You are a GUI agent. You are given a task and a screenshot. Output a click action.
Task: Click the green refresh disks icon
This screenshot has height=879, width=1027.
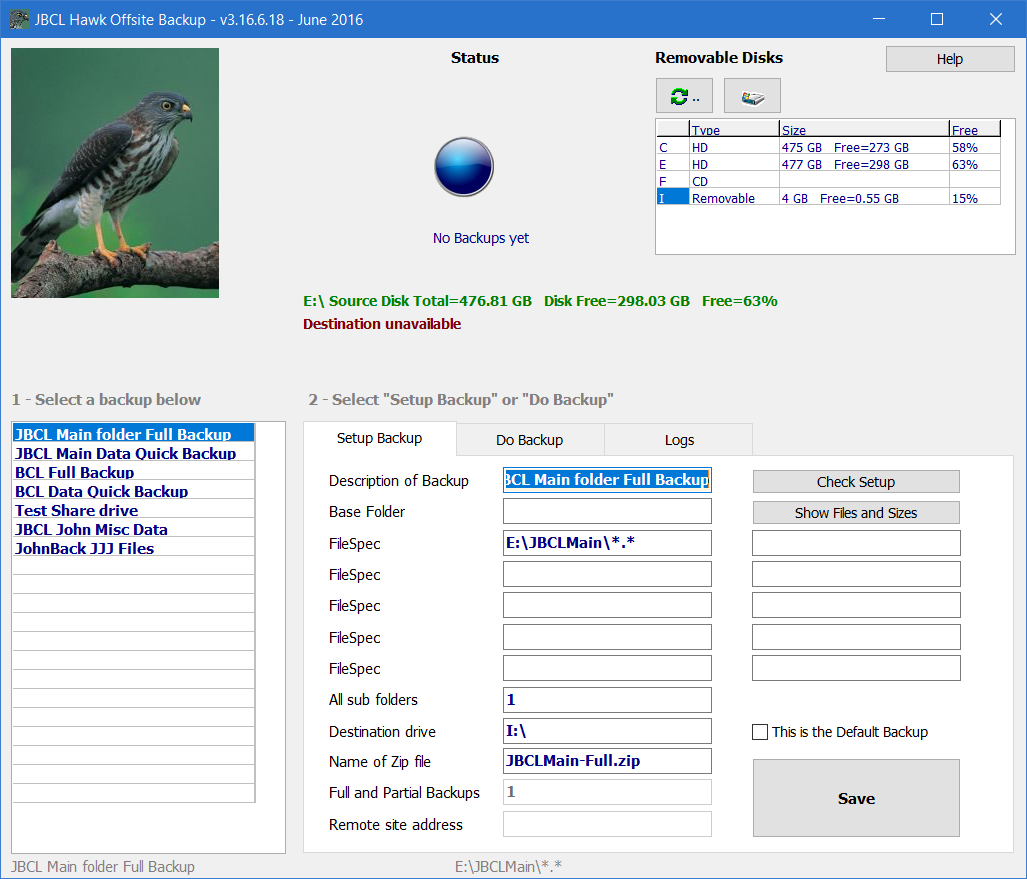684,96
